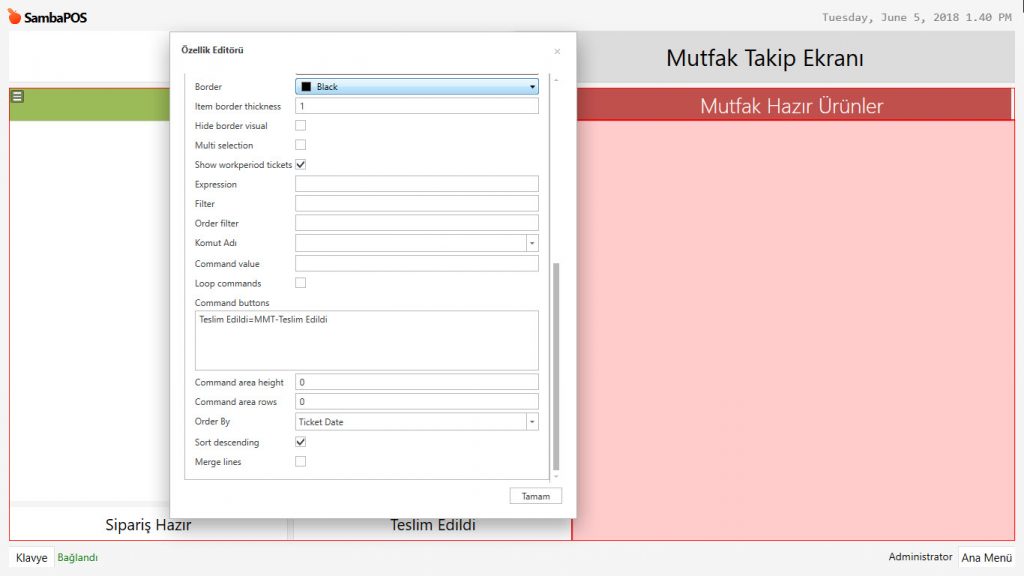Screen dimensions: 1024x576
Task: Uncheck Show workperiod tickets checkbox
Action: point(300,165)
